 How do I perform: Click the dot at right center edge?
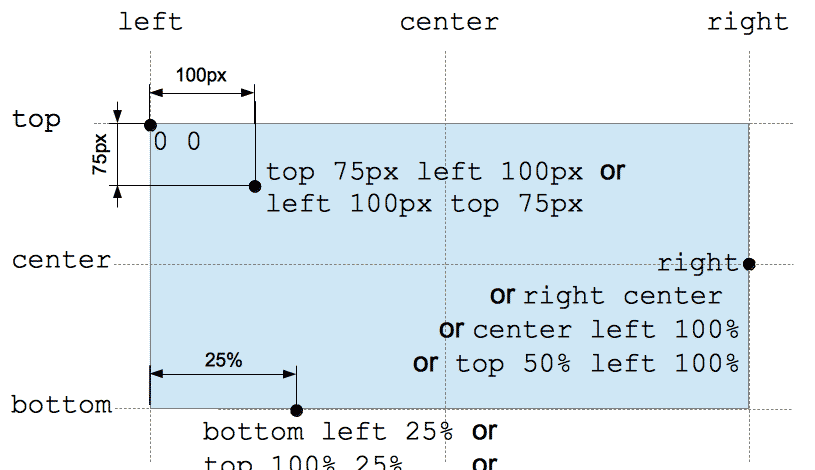[x=749, y=264]
